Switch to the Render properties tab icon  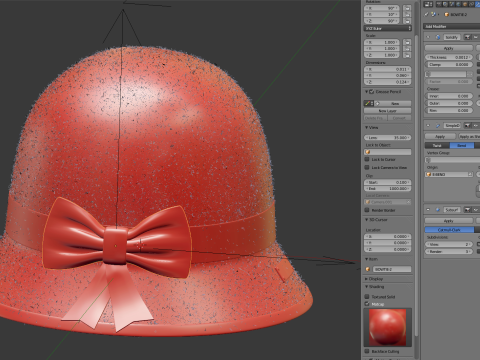pos(440,4)
